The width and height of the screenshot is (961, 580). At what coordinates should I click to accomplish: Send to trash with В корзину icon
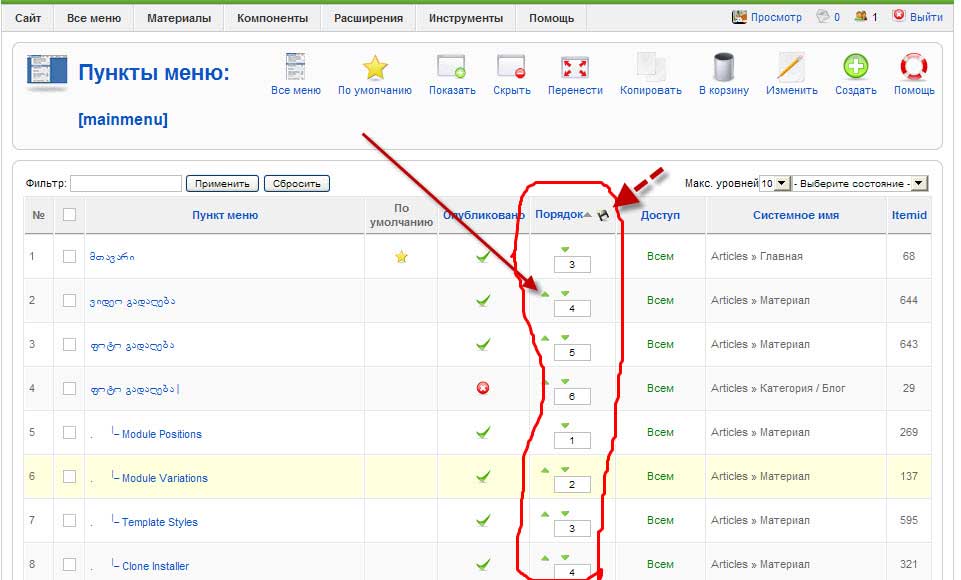pos(723,67)
